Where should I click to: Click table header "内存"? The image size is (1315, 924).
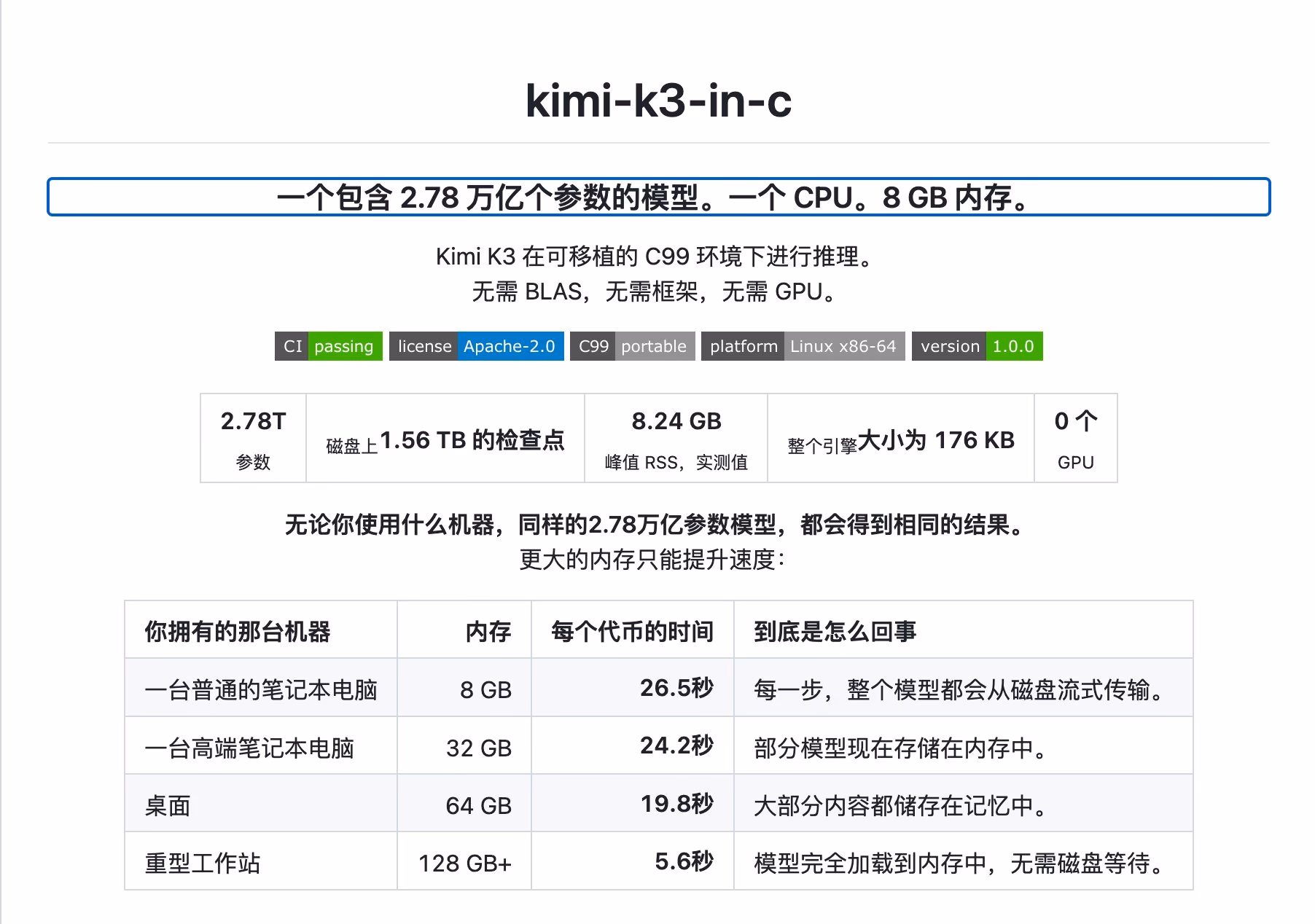(x=464, y=631)
